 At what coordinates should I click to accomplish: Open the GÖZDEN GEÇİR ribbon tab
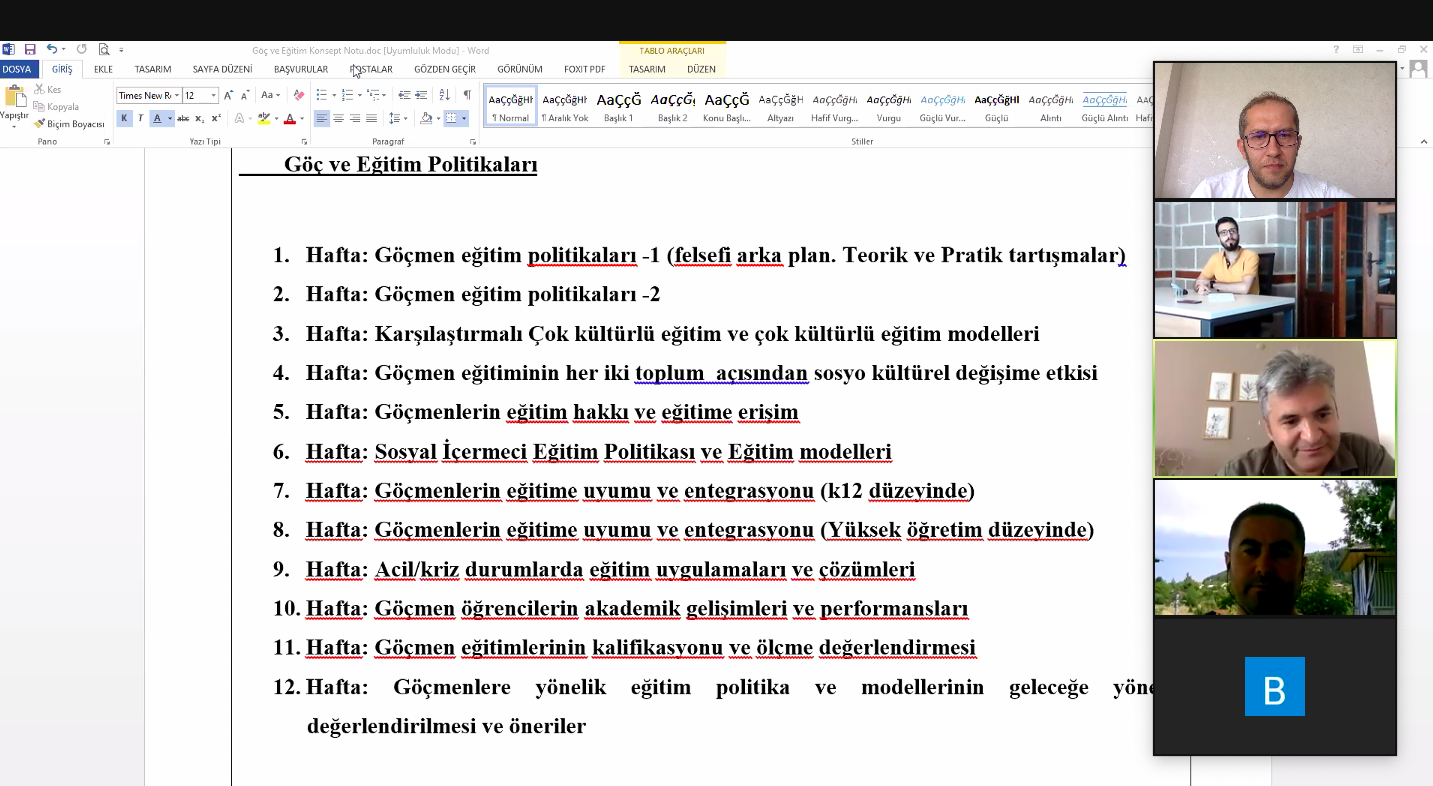[443, 69]
